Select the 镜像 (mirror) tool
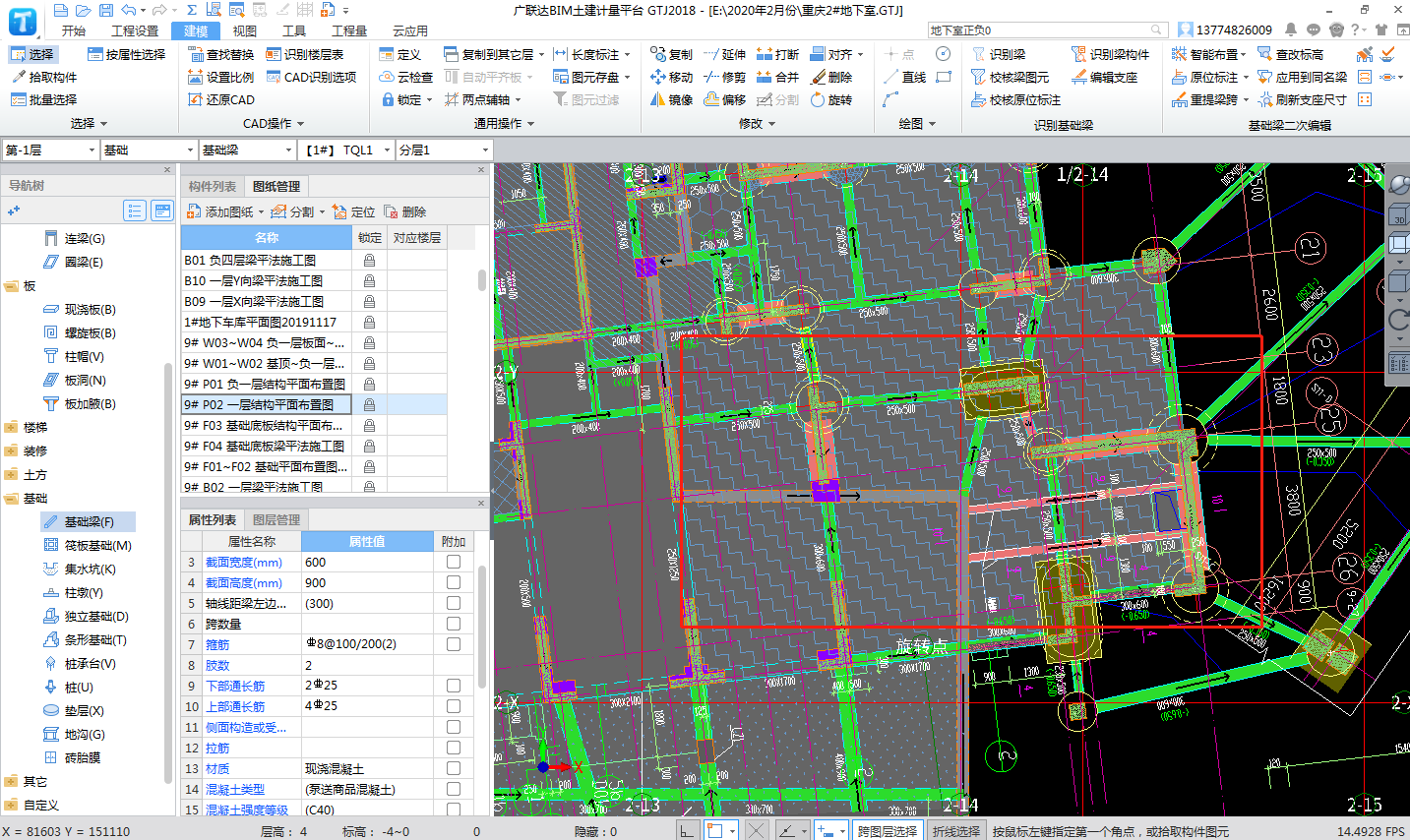 click(x=671, y=99)
